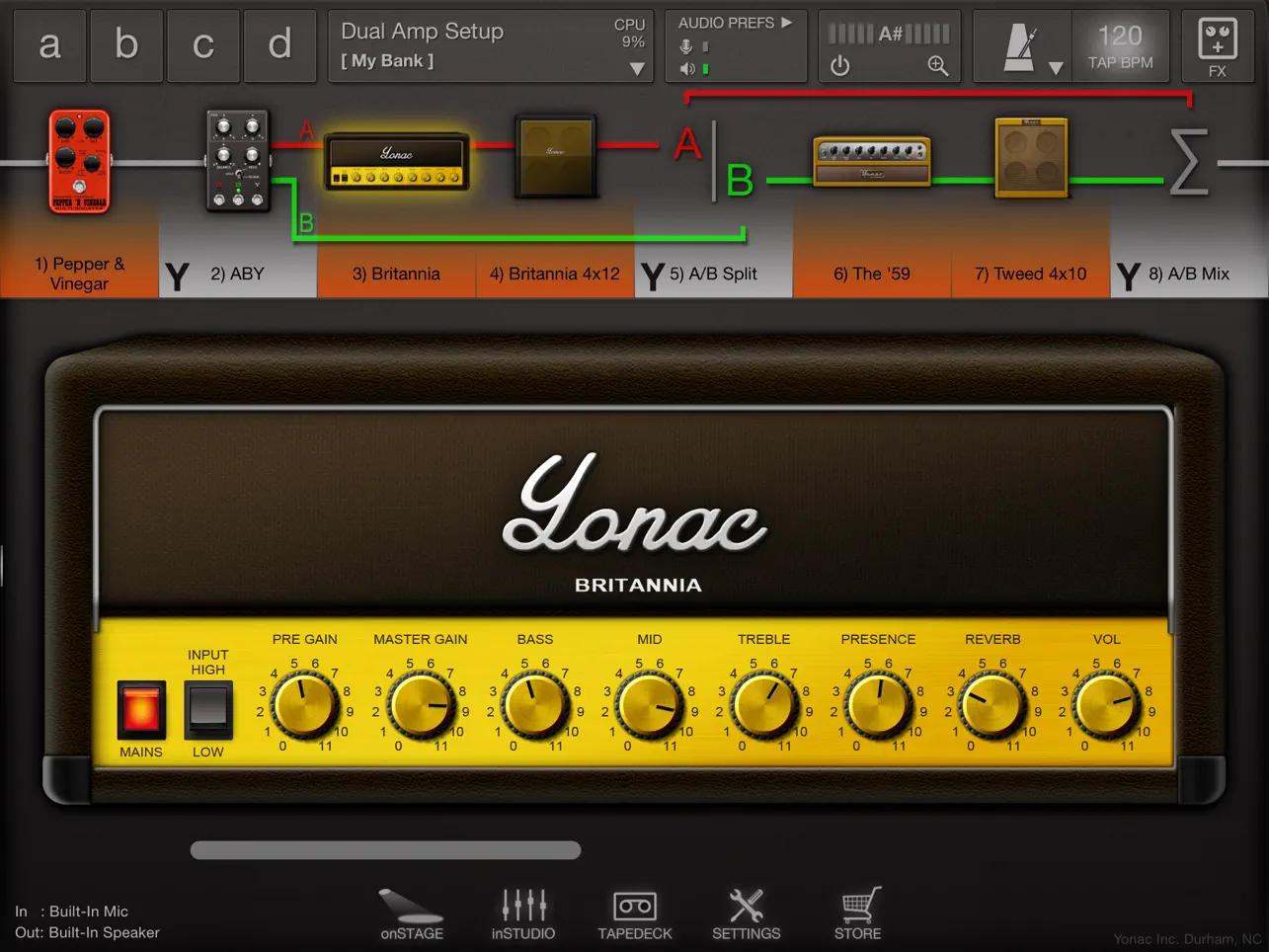Click the A/B Mix sigma icon
The height and width of the screenshot is (952, 1269).
pyautogui.click(x=1188, y=161)
